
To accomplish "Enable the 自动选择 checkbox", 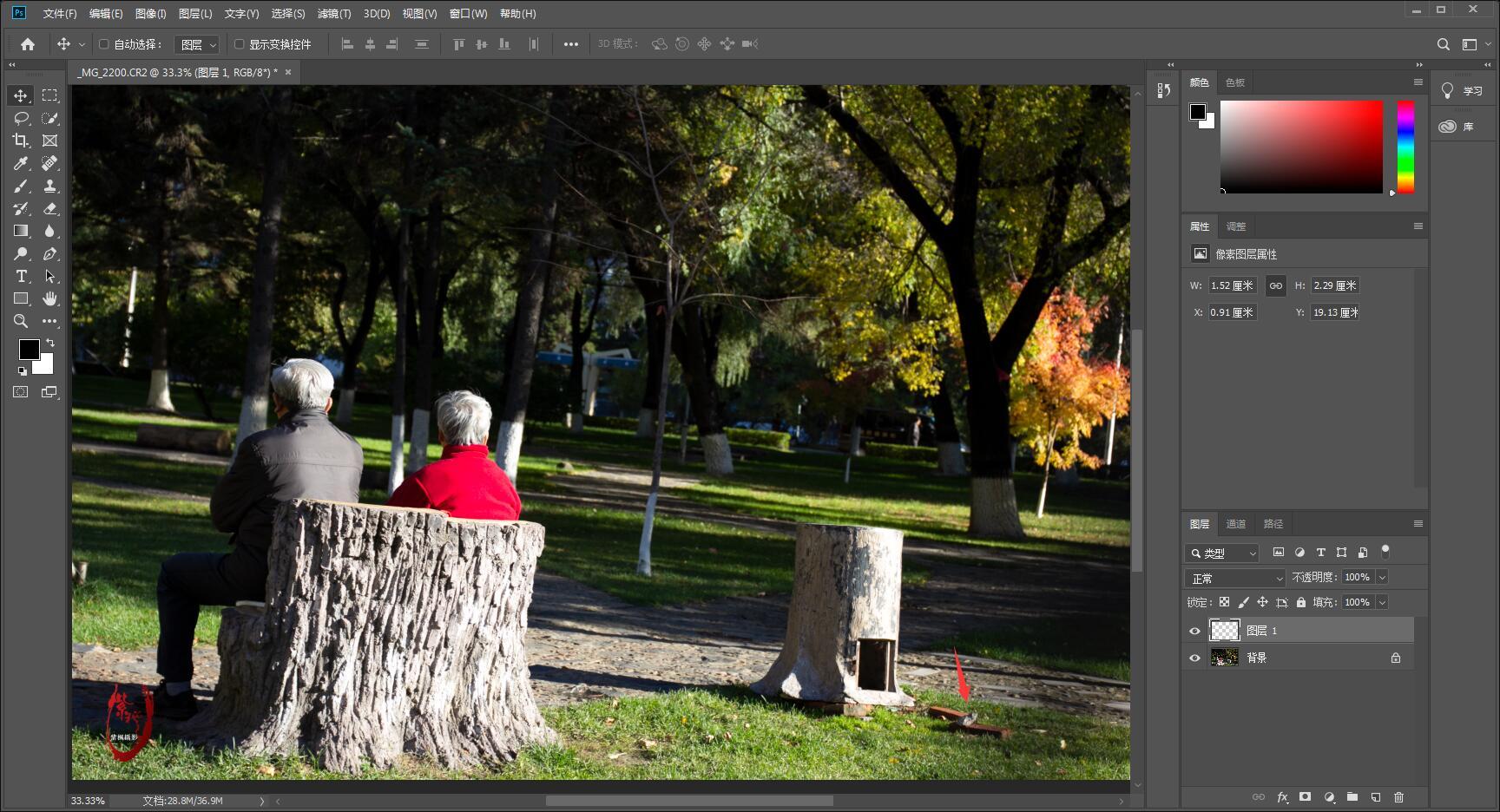I will [104, 44].
